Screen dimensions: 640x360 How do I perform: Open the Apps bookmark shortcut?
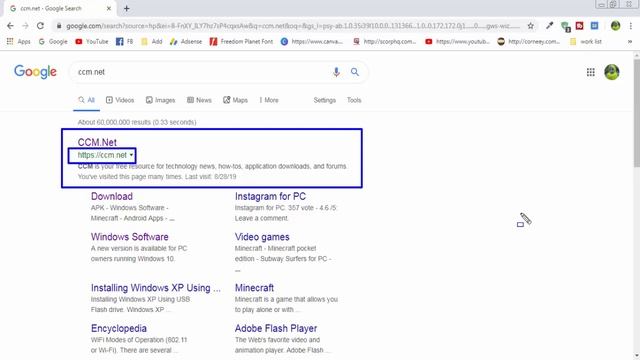pyautogui.click(x=19, y=42)
